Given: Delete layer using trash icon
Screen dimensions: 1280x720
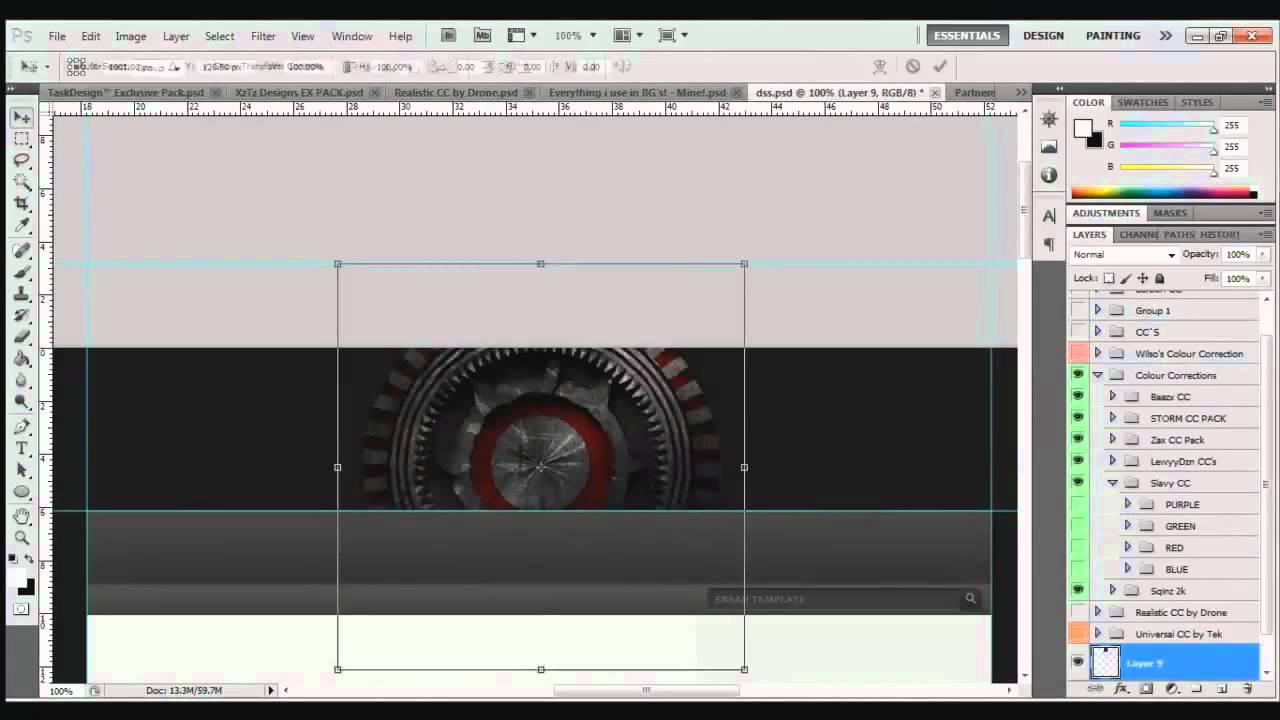Looking at the screenshot, I should (x=1247, y=689).
